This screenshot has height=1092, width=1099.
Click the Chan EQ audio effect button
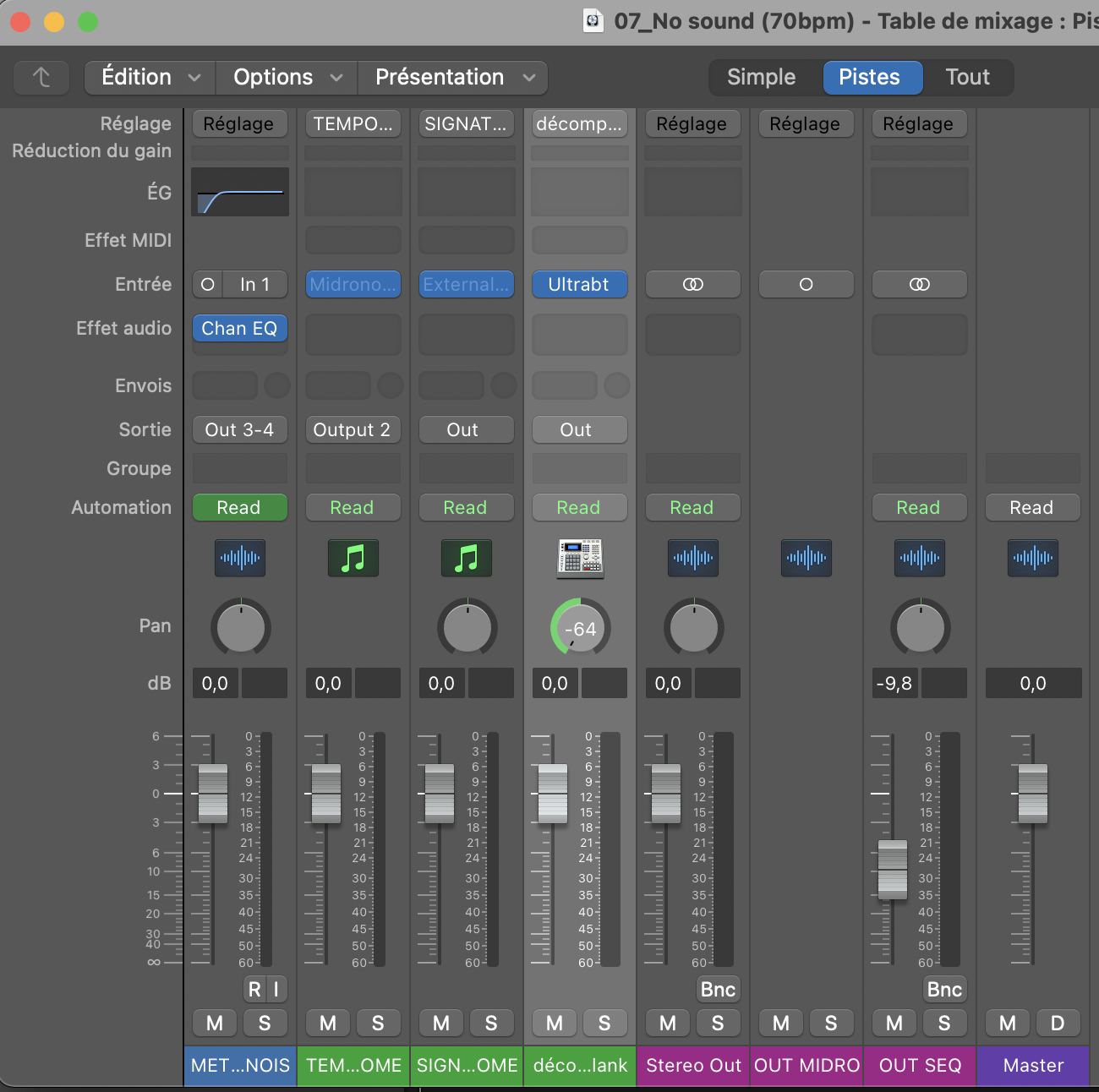pyautogui.click(x=239, y=329)
